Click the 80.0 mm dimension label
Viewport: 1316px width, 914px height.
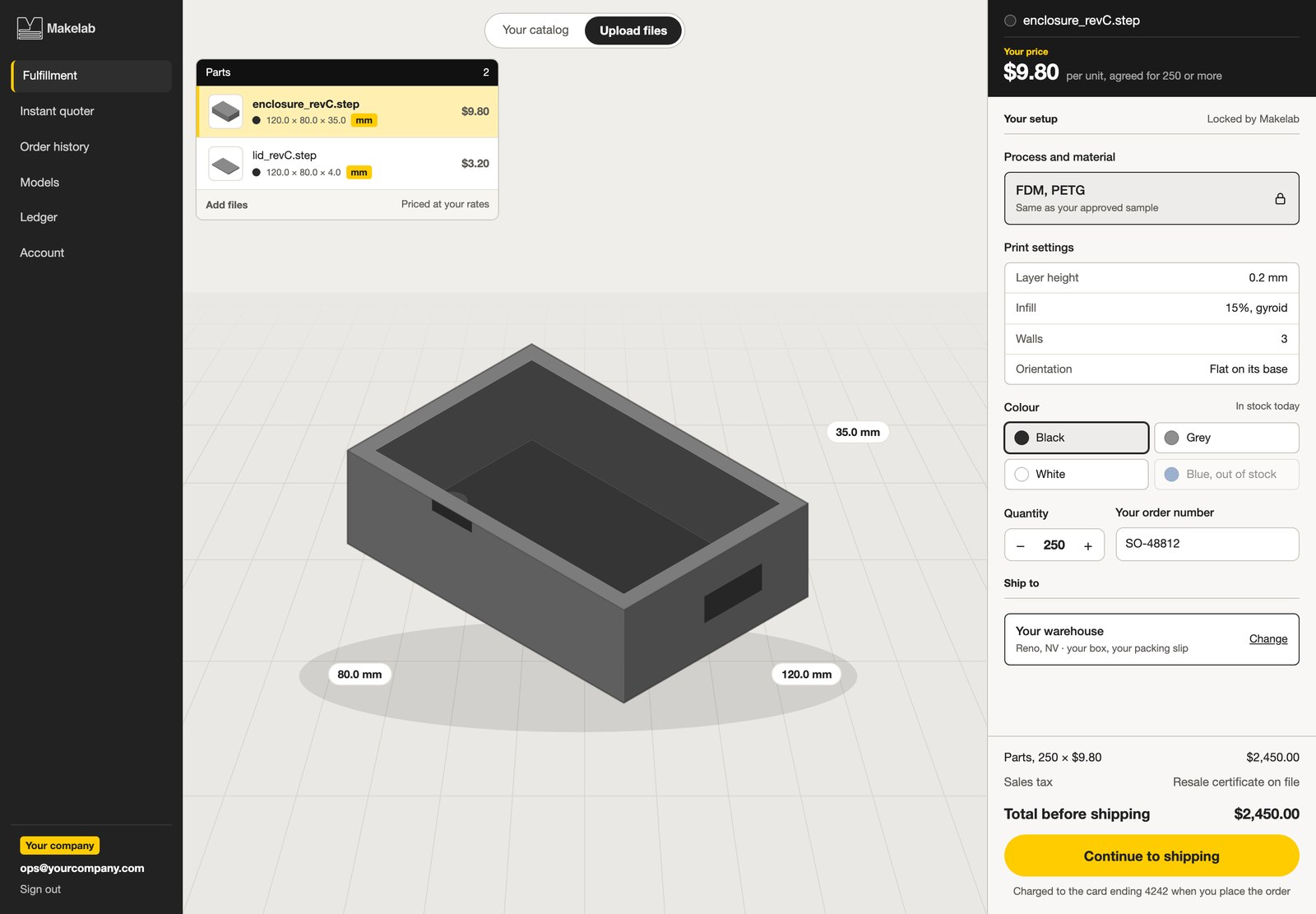pyautogui.click(x=359, y=675)
